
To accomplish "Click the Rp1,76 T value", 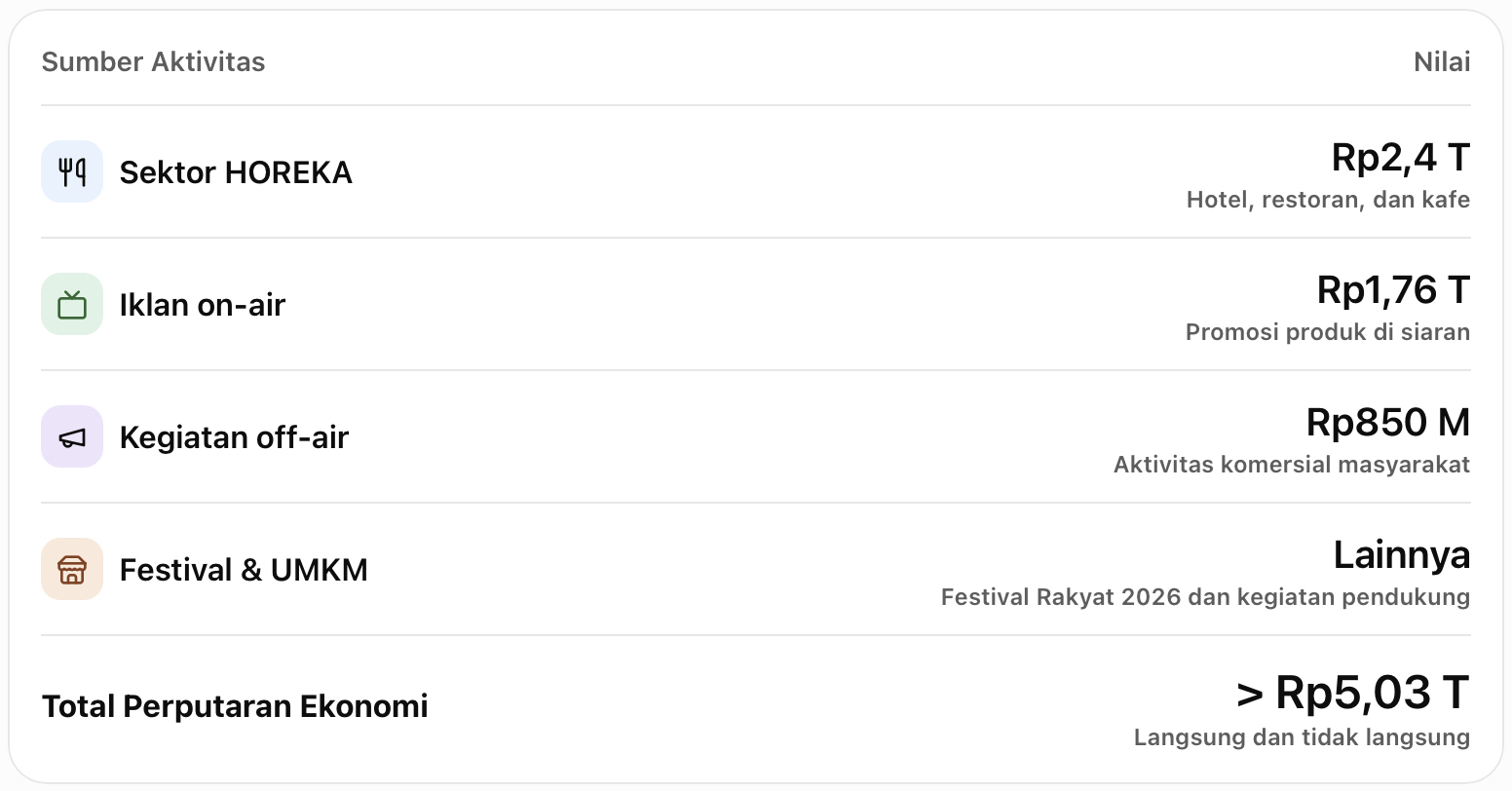I will click(x=1393, y=290).
